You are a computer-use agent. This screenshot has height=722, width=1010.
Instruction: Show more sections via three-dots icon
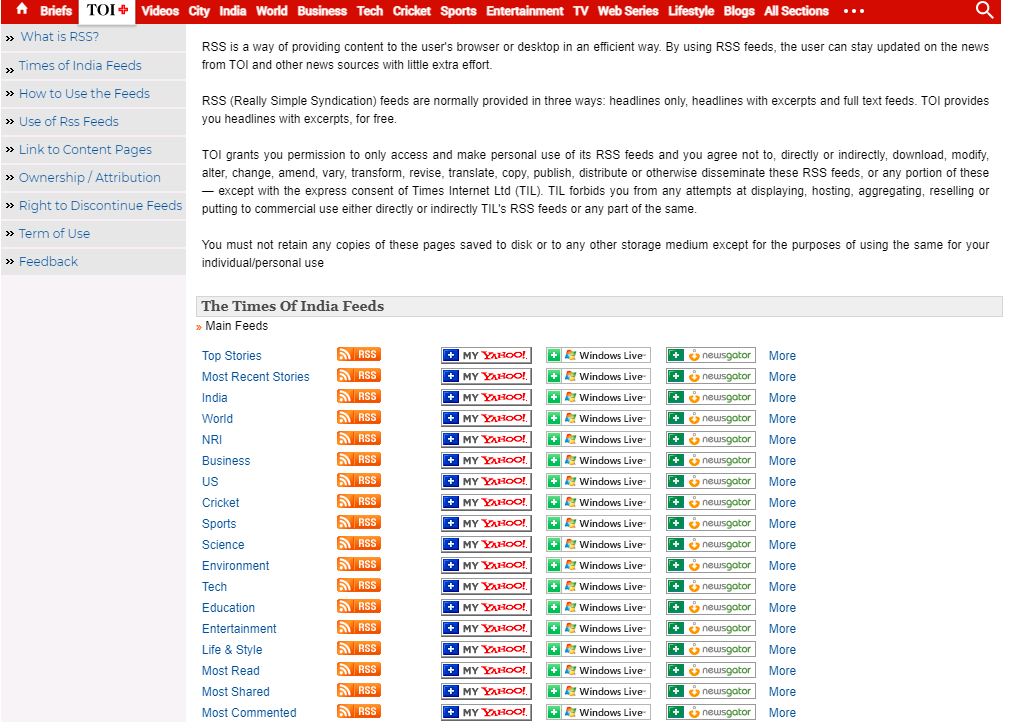(x=853, y=11)
